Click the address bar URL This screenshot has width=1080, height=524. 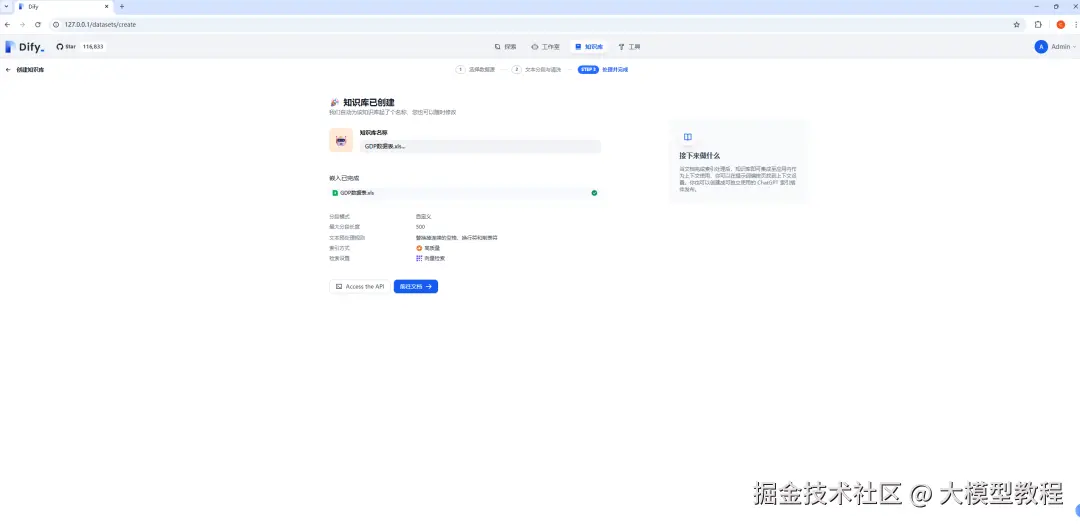[100, 24]
